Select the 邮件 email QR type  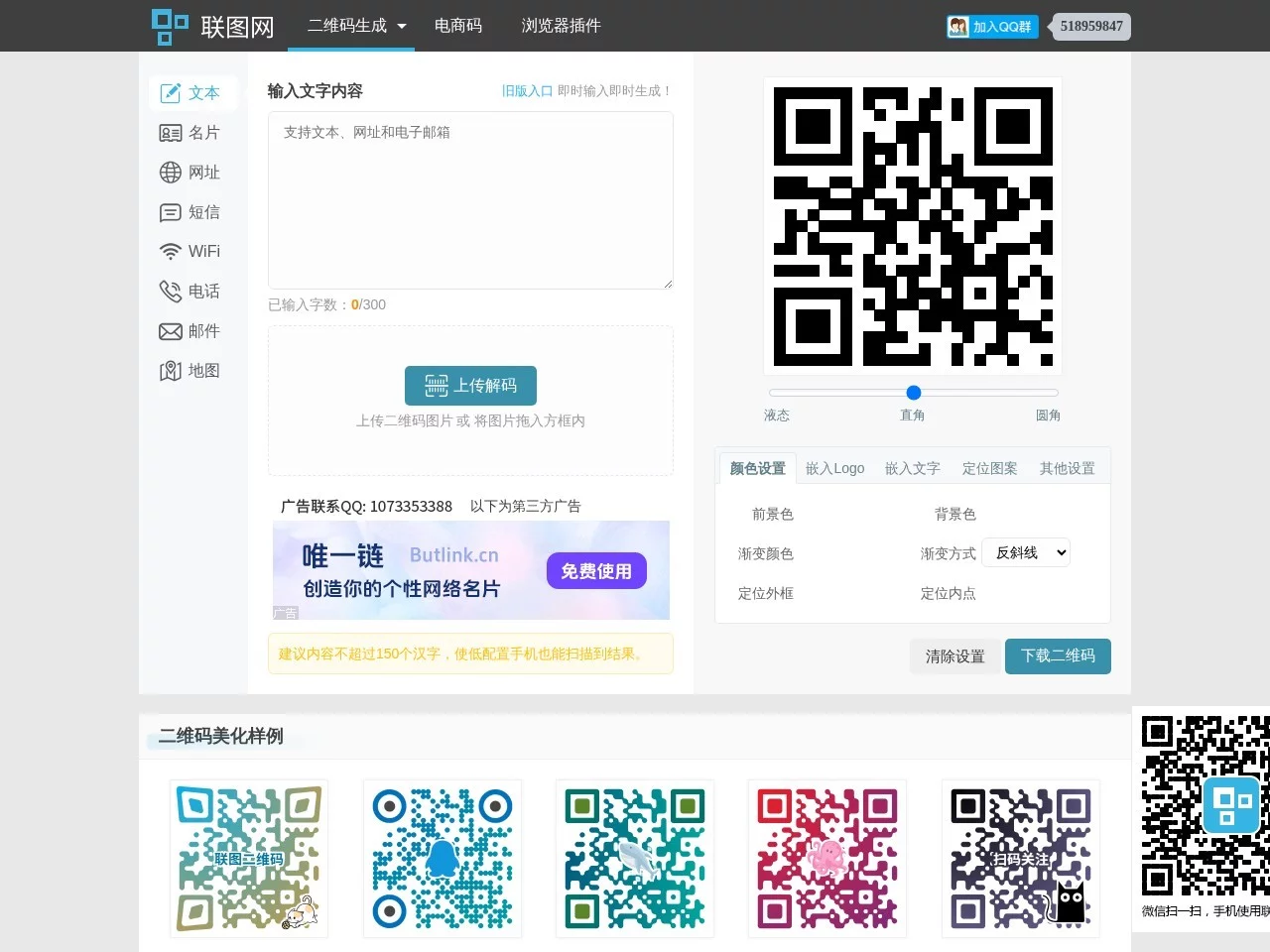click(x=193, y=330)
